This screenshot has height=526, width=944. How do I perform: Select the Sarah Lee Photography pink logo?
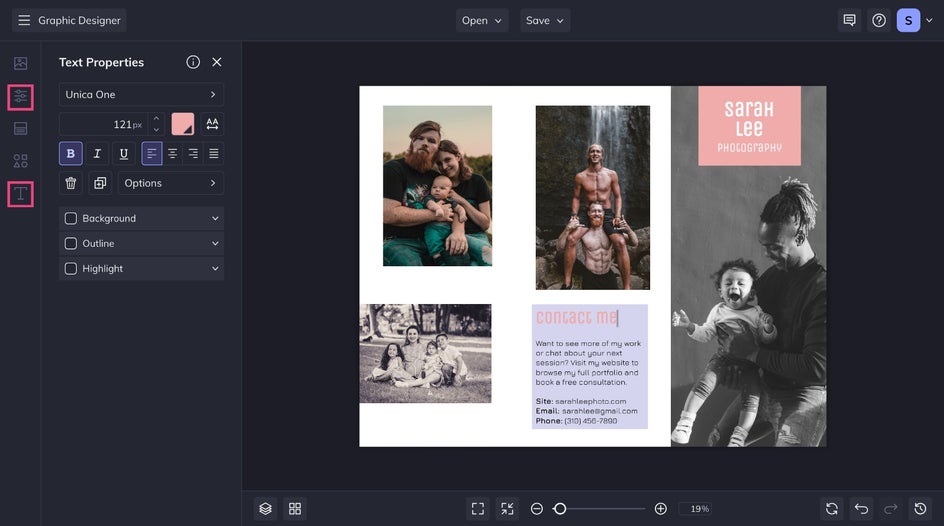click(749, 126)
